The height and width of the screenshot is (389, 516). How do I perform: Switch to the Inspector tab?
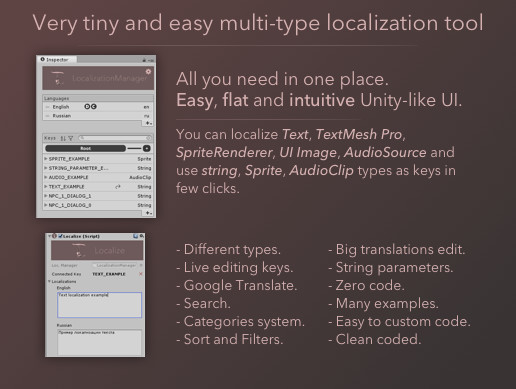(57, 59)
